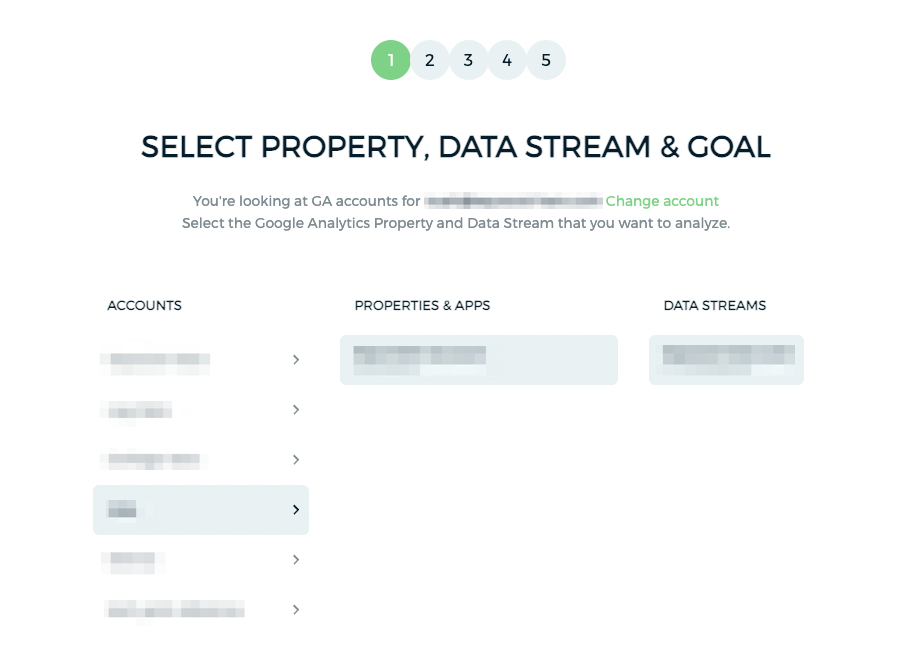Click chevron on the highlighted fourth account

click(x=296, y=510)
